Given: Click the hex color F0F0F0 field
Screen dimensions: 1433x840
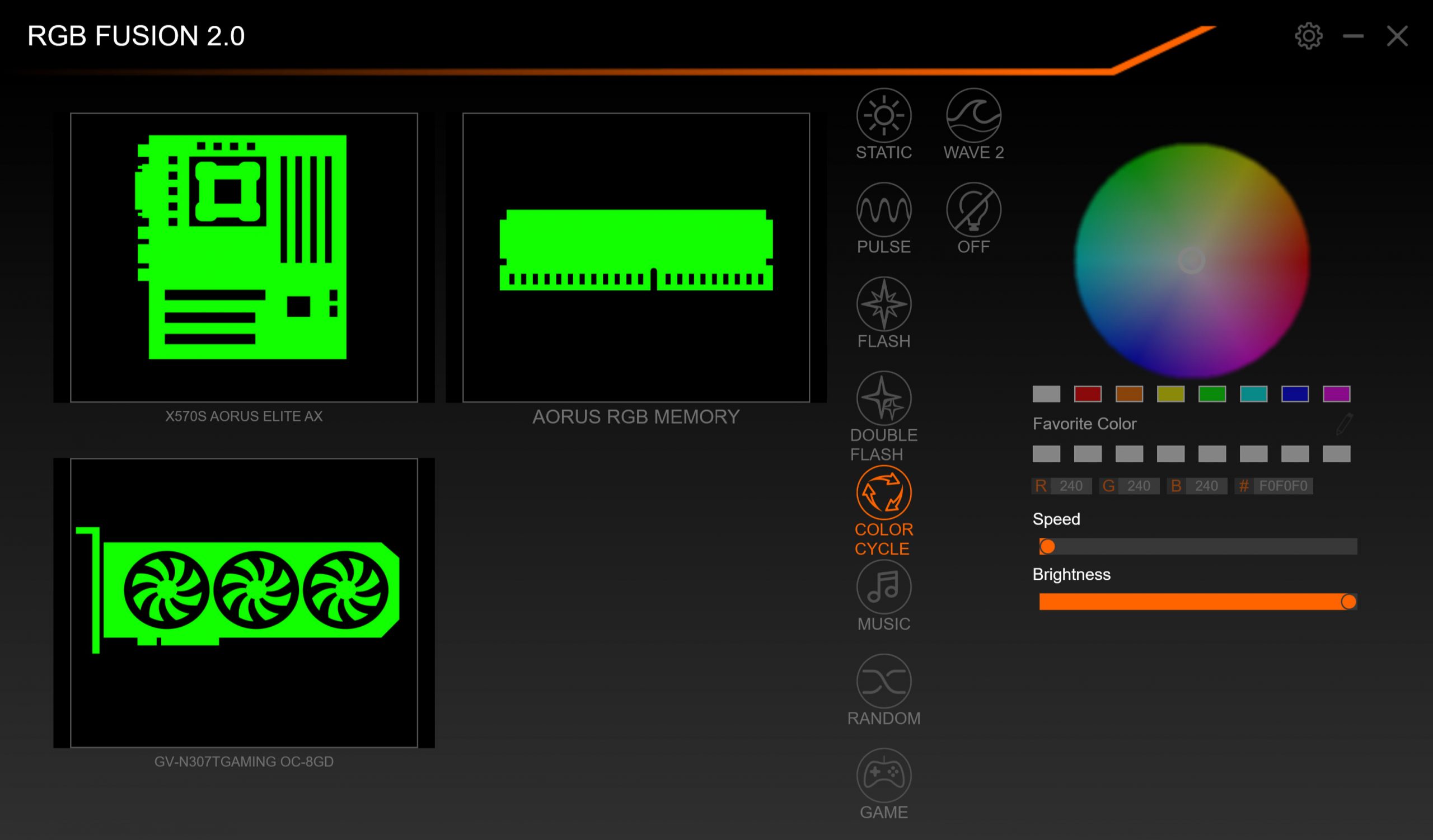Looking at the screenshot, I should click(x=1283, y=486).
